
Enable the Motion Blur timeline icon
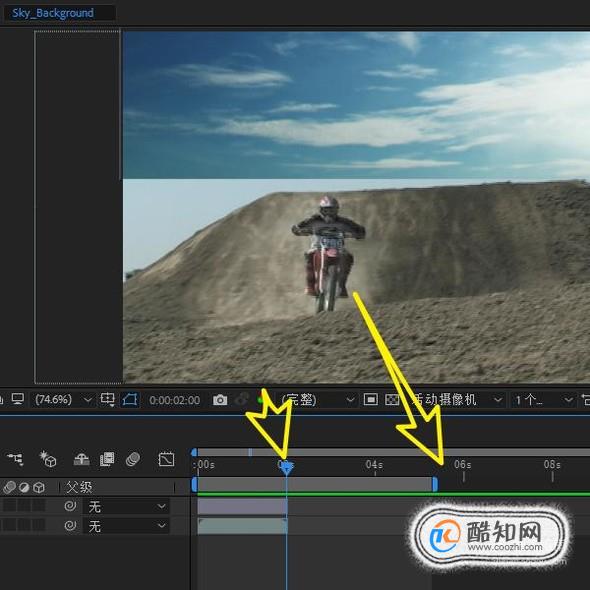pyautogui.click(x=133, y=459)
